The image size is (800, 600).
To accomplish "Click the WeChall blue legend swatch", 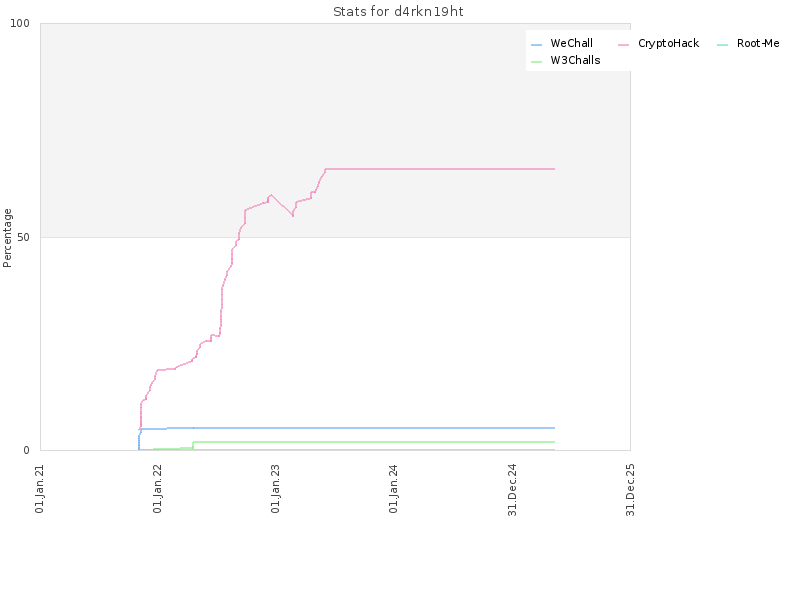I will click(x=536, y=45).
